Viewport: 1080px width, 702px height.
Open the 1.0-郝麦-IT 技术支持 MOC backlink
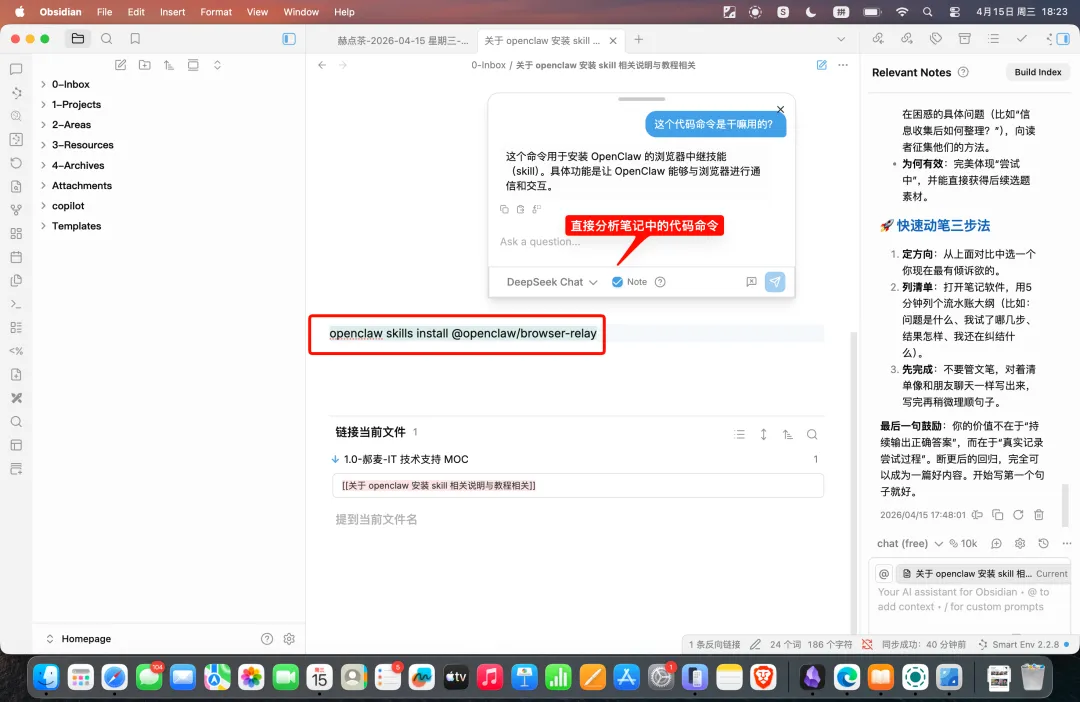[x=406, y=459]
